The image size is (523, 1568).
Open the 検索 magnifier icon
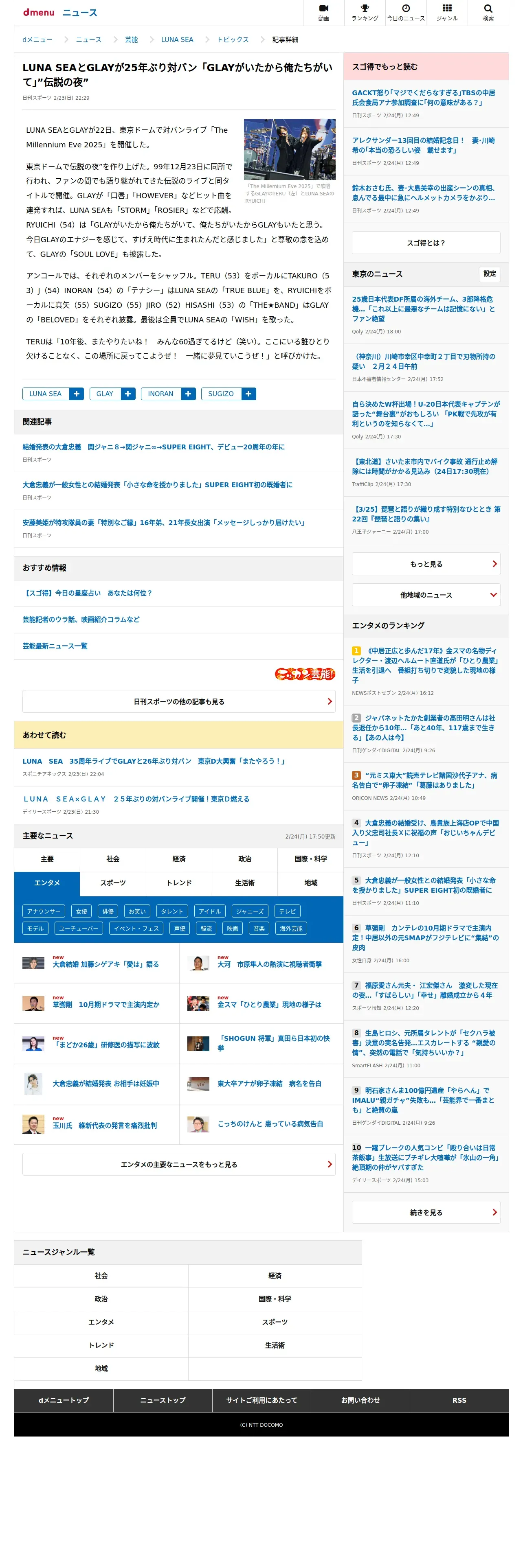[x=488, y=13]
